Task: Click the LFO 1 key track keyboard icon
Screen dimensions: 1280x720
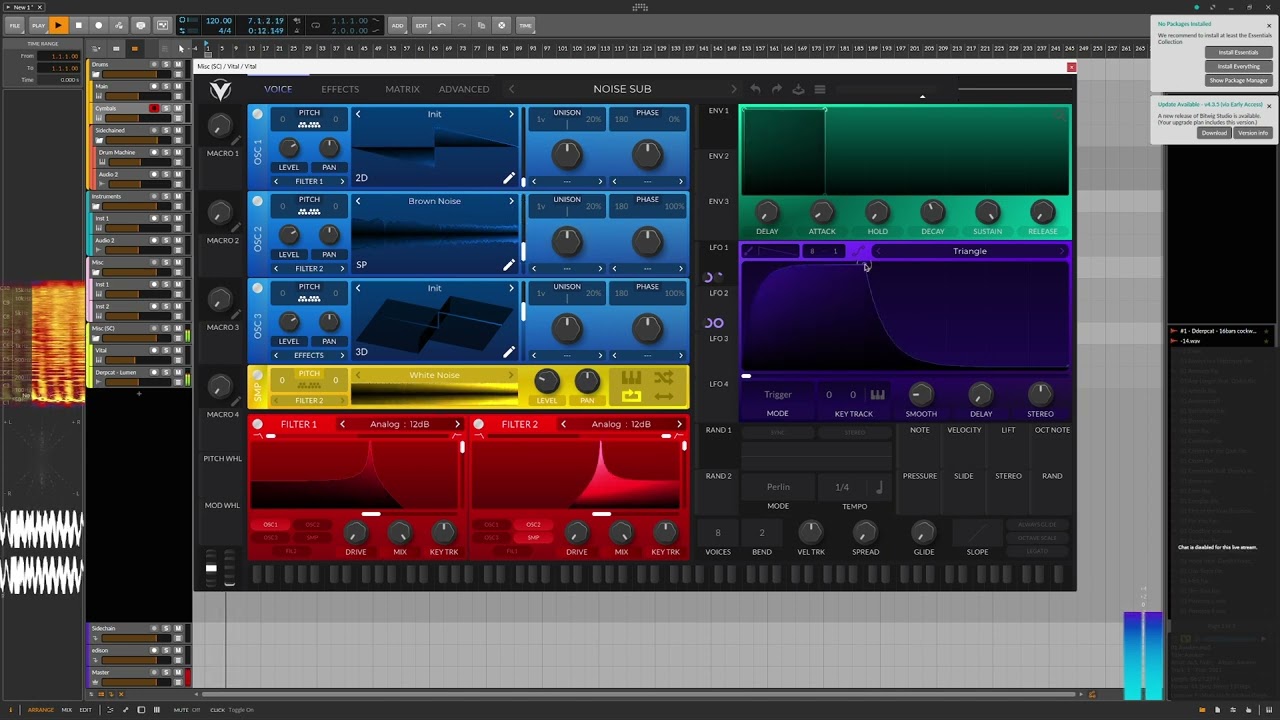Action: 877,394
